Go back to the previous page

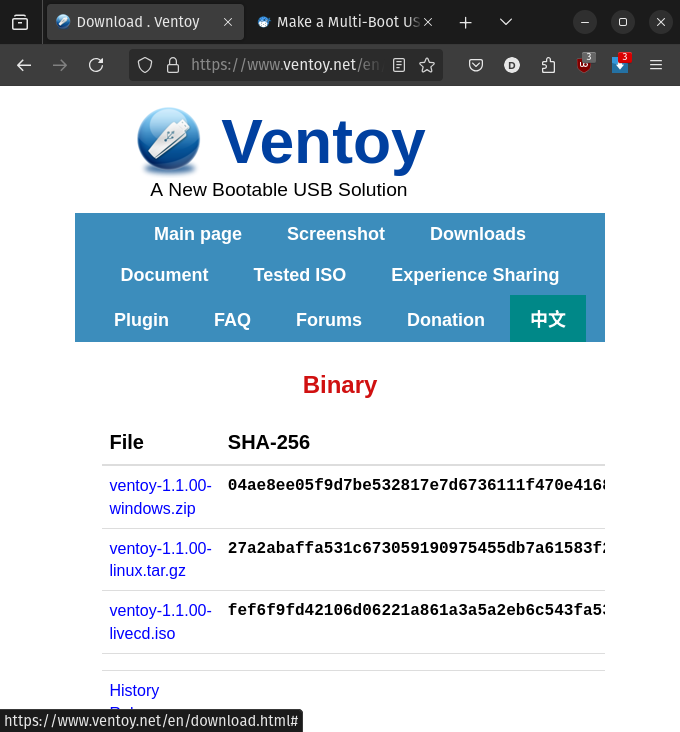(24, 65)
